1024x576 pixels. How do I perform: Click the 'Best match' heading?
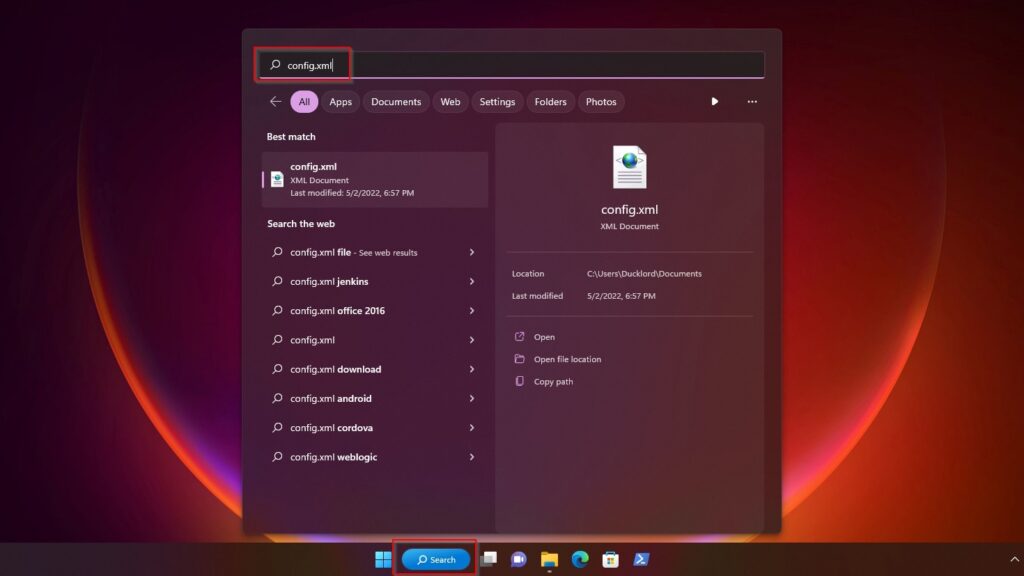pos(291,136)
